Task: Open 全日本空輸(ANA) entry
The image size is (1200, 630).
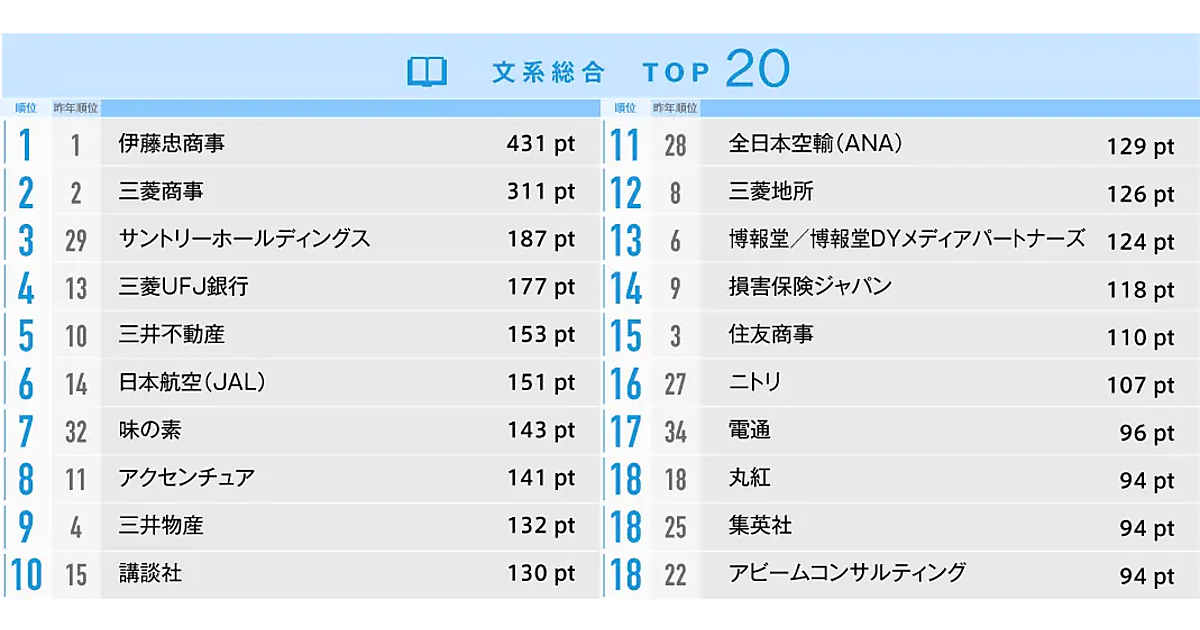Action: (815, 144)
